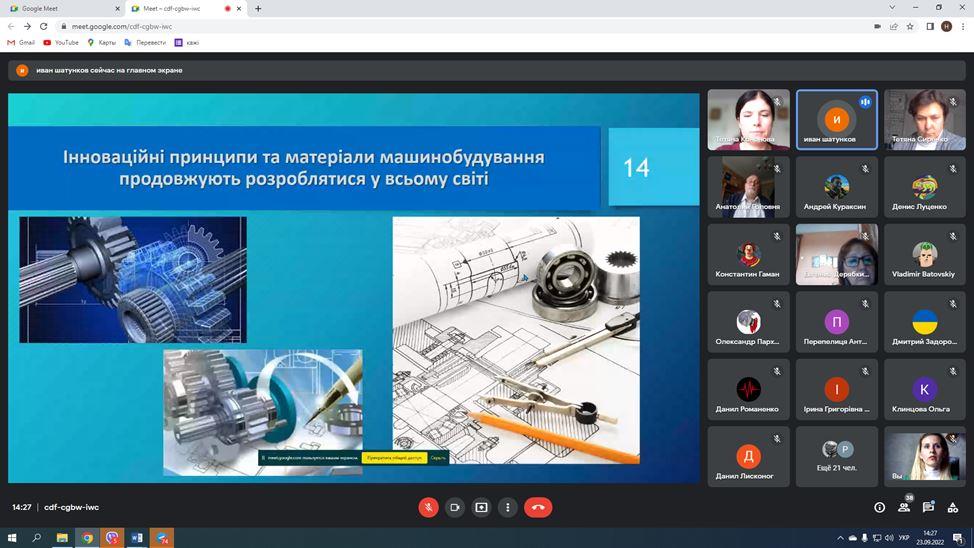Click the browser back arrow
Viewport: 974px width, 548px height.
click(11, 26)
